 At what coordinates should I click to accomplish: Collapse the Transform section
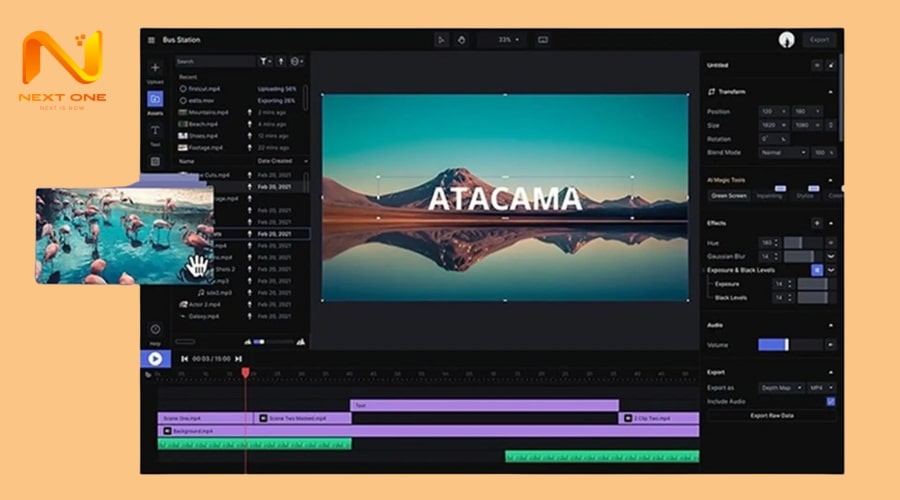[830, 92]
